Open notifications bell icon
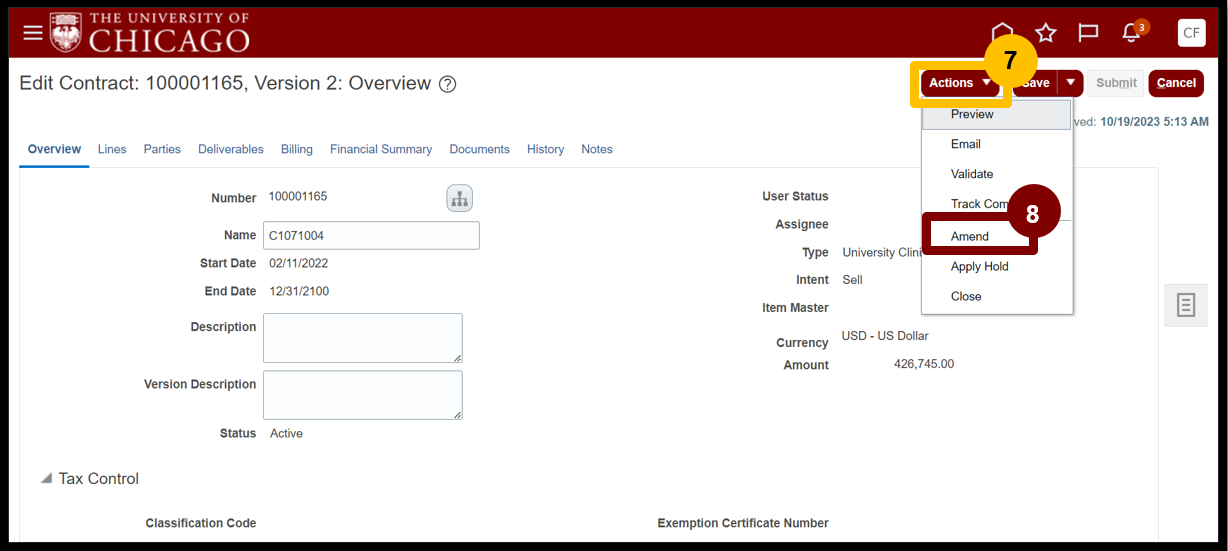 [1132, 32]
